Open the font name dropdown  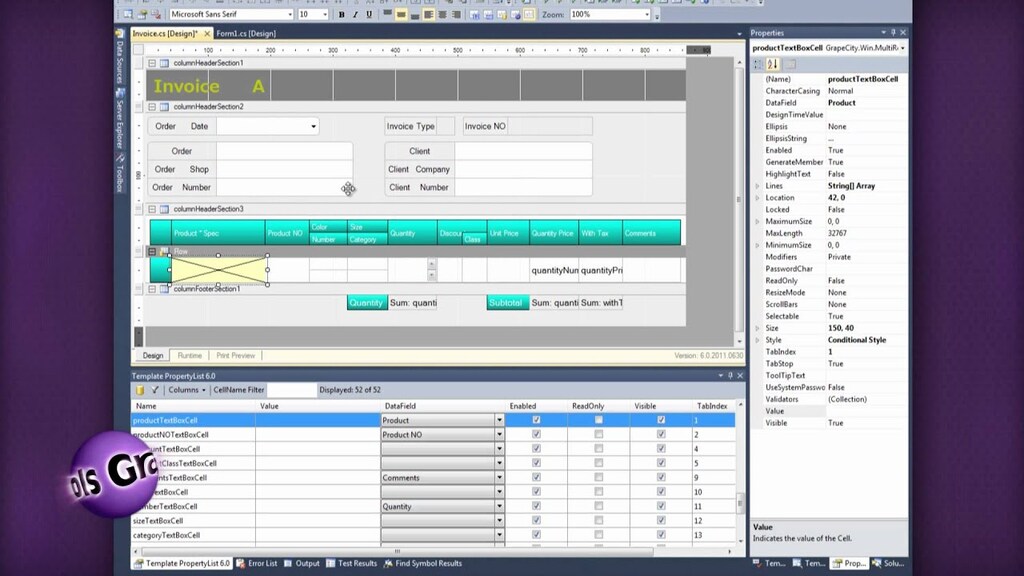pos(290,15)
